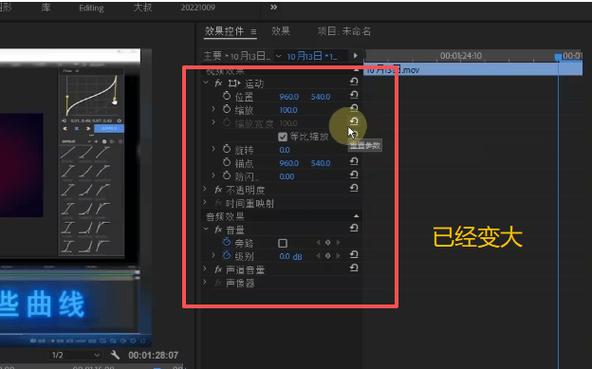Expand the 时间重映射 effect
The width and height of the screenshot is (592, 369).
tap(205, 202)
